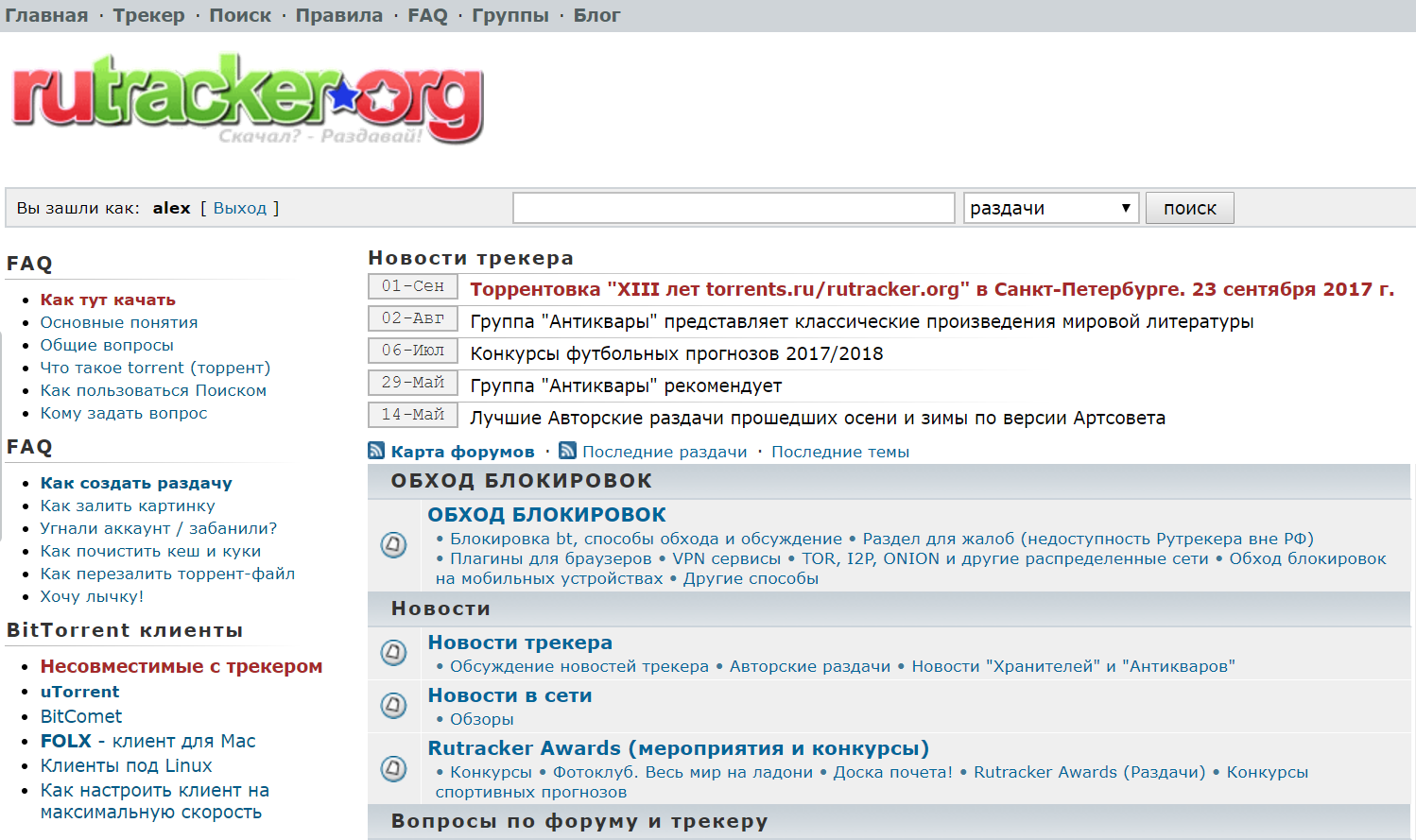
Task: Open Как настроить клиент на максимальную скорость
Action: tap(155, 800)
